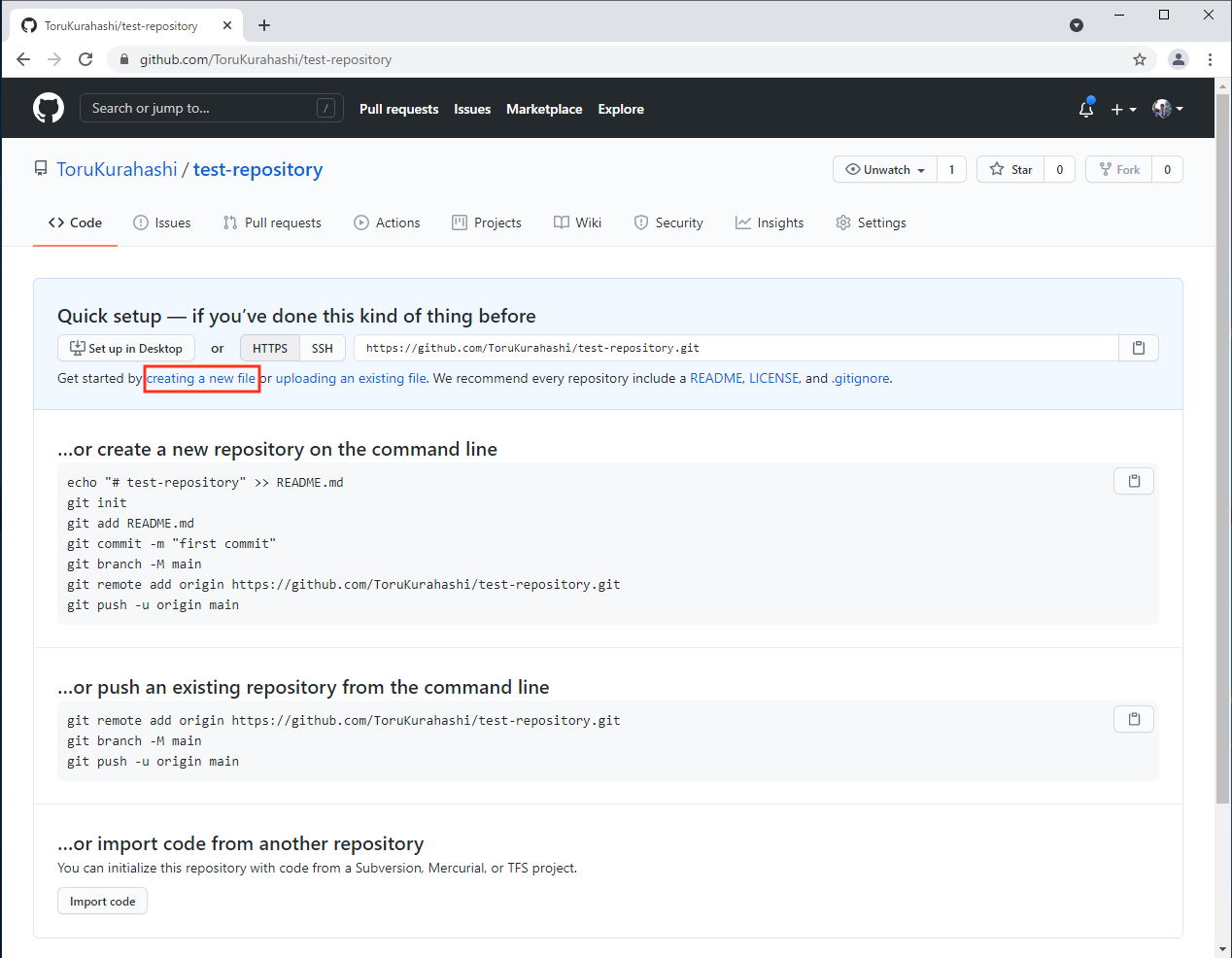This screenshot has height=958, width=1232.
Task: Open the Projects tab
Action: [487, 222]
